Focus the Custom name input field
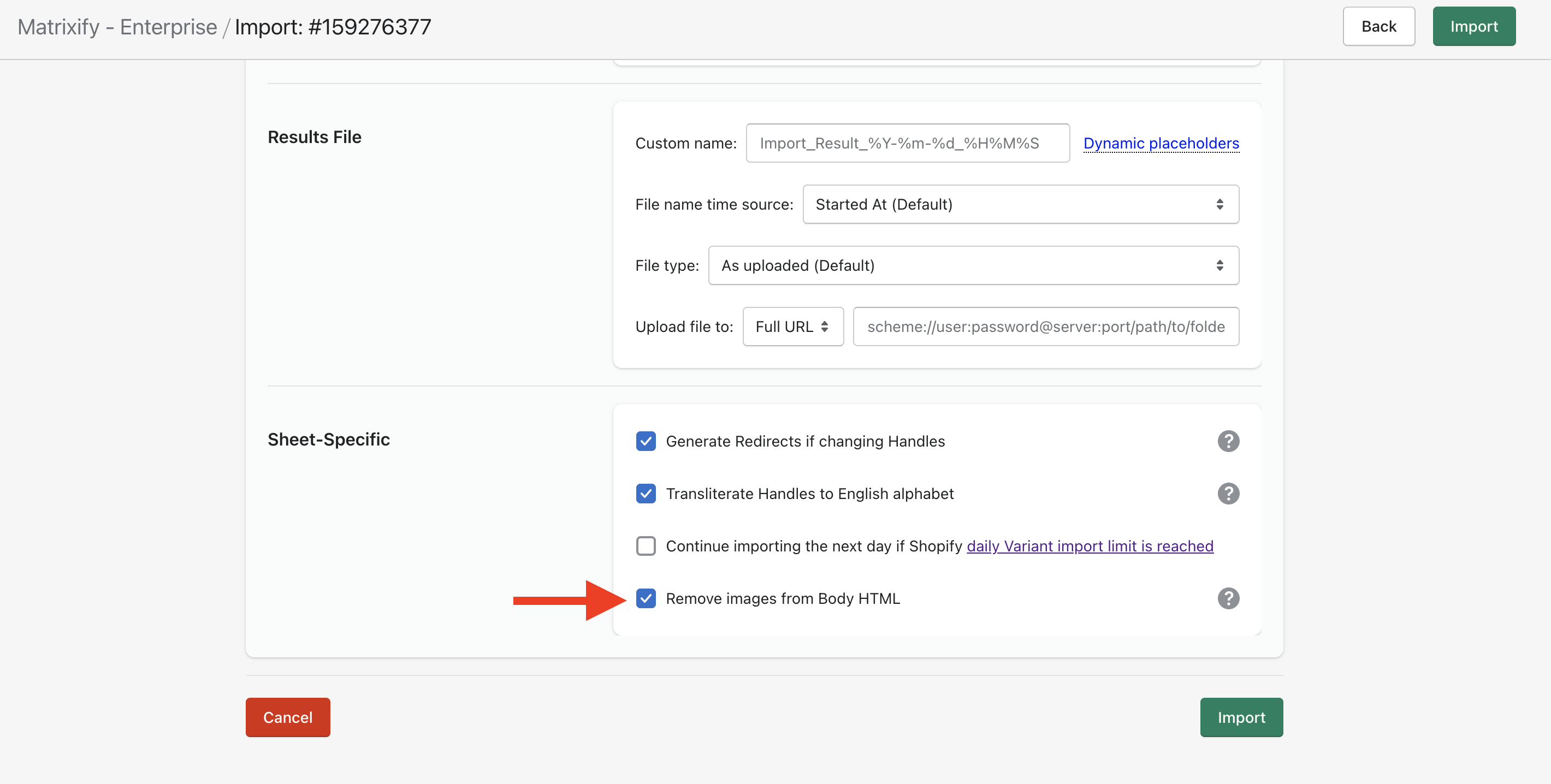The width and height of the screenshot is (1551, 784). point(907,143)
